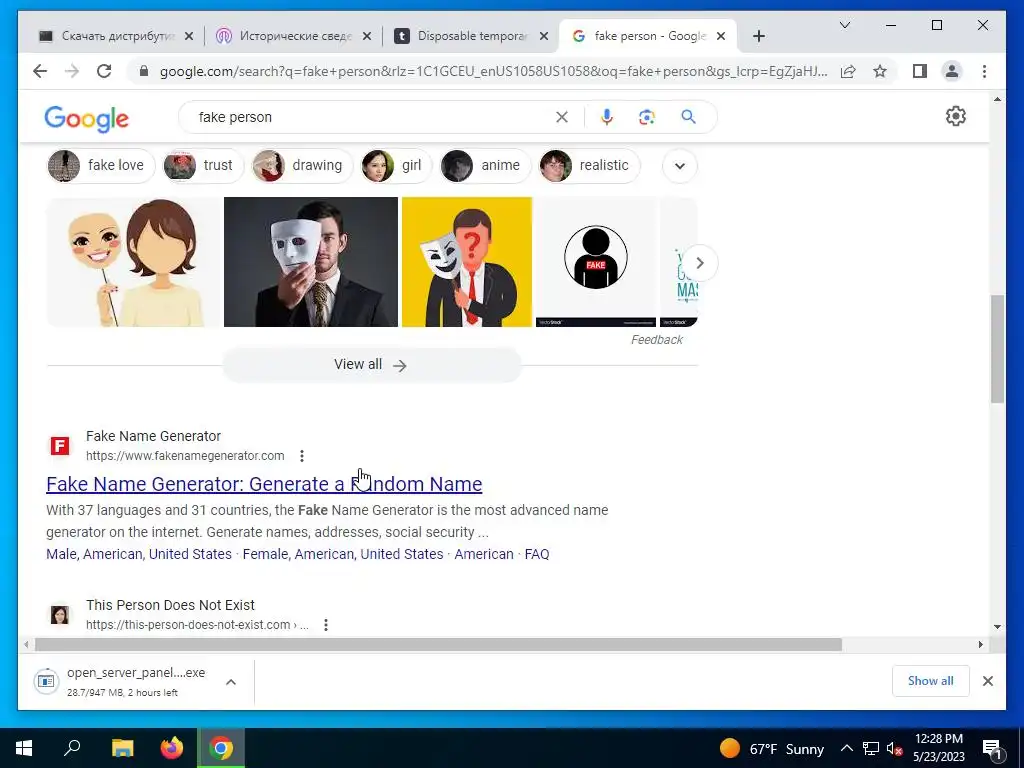The width and height of the screenshot is (1024, 768).
Task: Show hidden system tray icons
Action: pos(846,748)
